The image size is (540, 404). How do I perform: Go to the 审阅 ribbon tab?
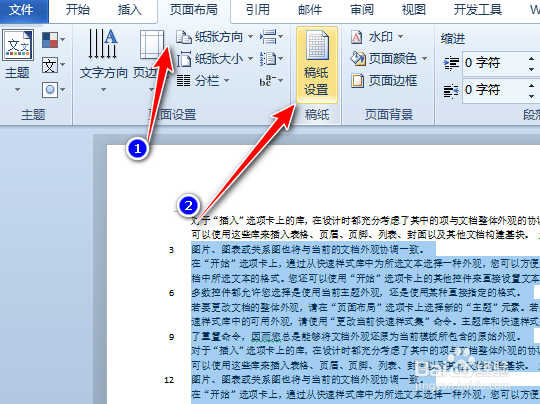(362, 10)
